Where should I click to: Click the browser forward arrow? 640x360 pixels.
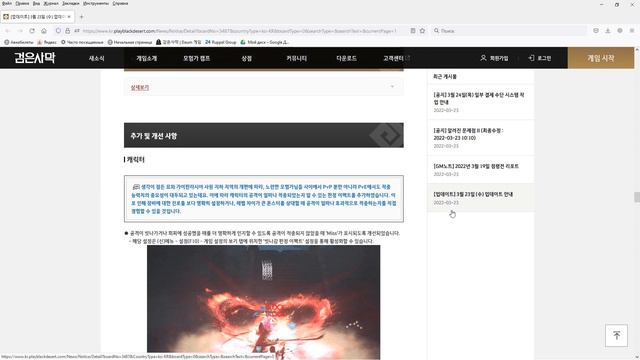[20, 31]
